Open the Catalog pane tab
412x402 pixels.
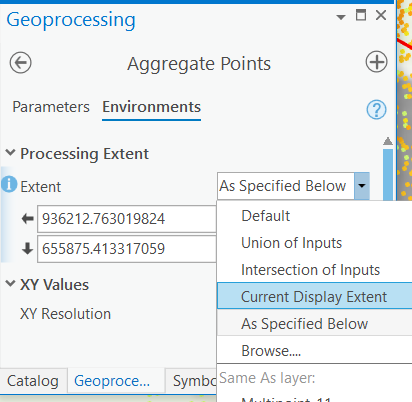(x=33, y=381)
